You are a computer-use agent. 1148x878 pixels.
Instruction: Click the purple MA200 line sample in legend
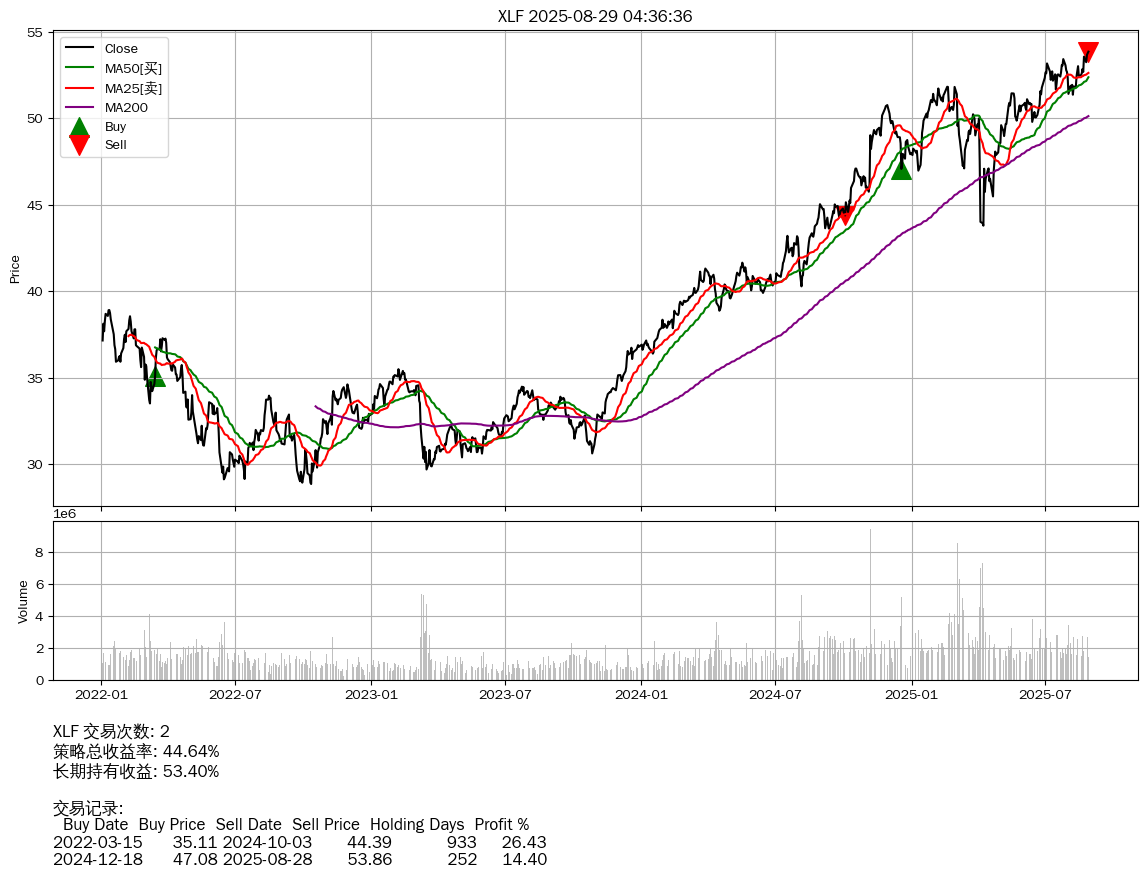(79, 107)
